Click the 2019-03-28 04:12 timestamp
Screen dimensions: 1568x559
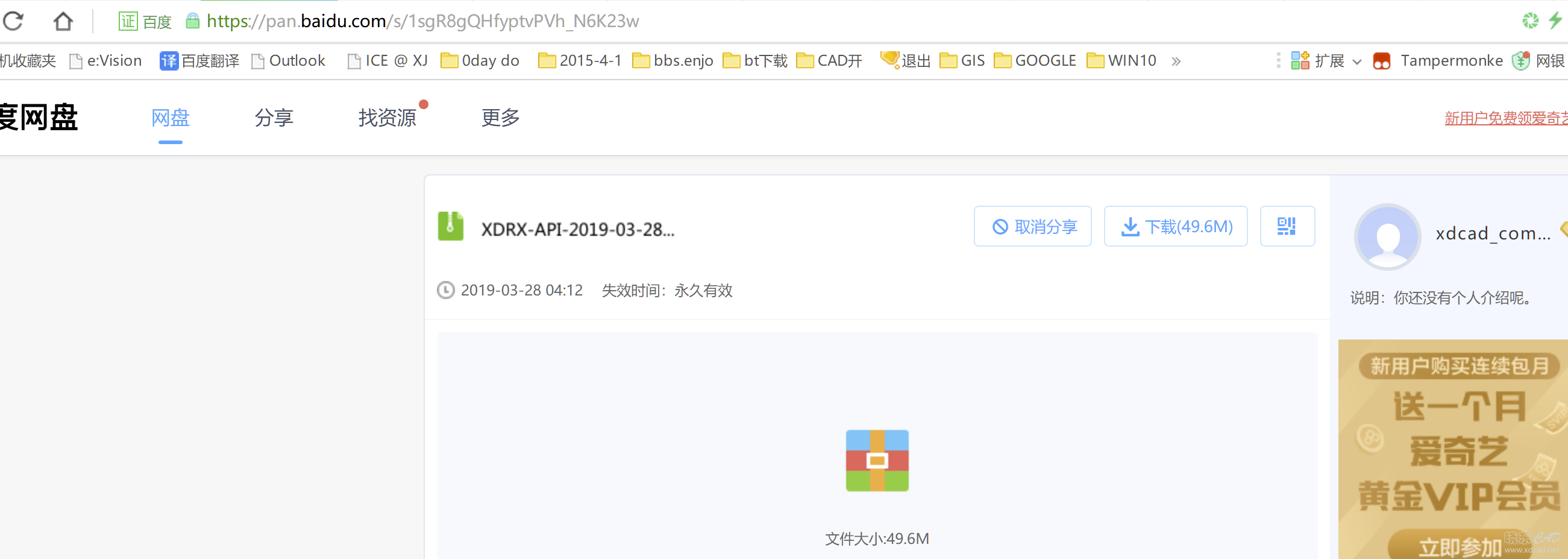[x=522, y=291]
